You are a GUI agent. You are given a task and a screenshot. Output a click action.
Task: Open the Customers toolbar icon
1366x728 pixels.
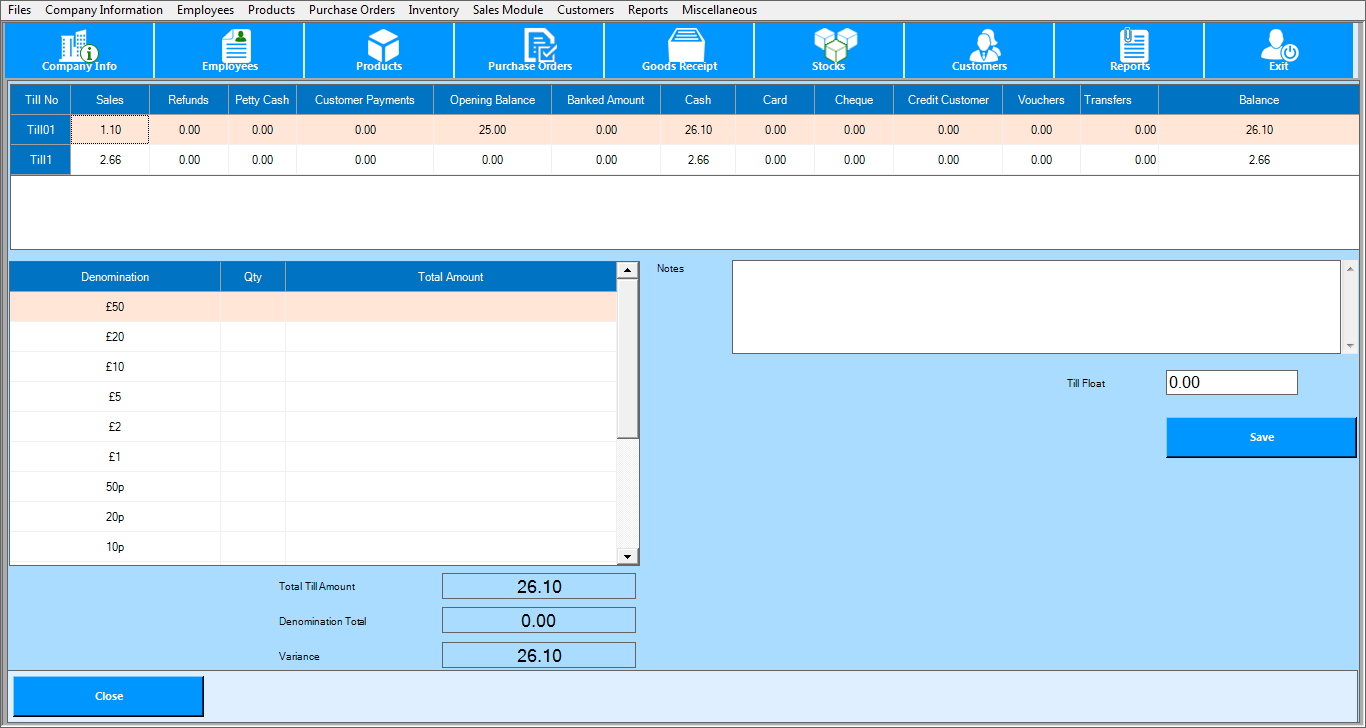(x=979, y=49)
